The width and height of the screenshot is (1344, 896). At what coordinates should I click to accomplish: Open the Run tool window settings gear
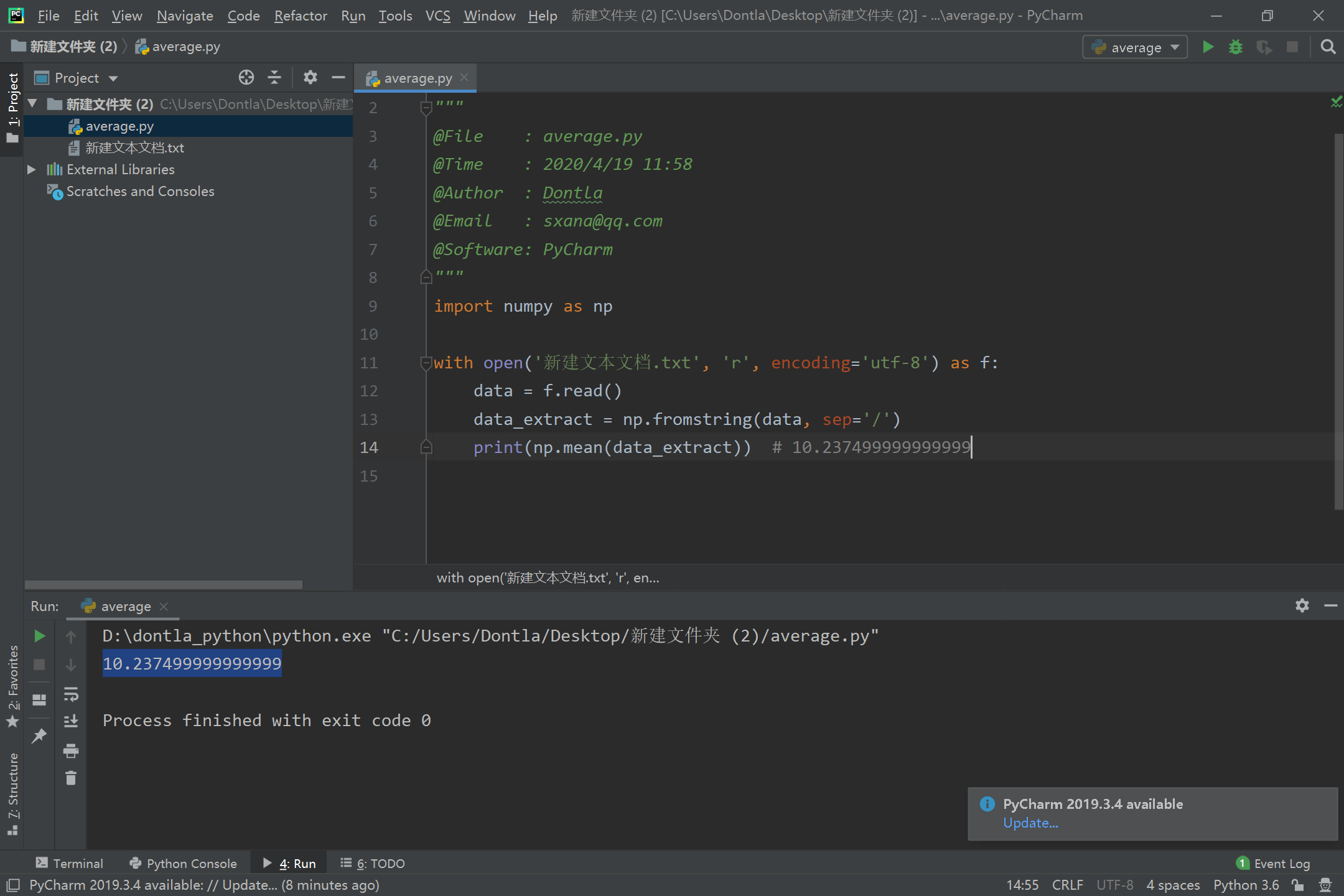(x=1302, y=605)
